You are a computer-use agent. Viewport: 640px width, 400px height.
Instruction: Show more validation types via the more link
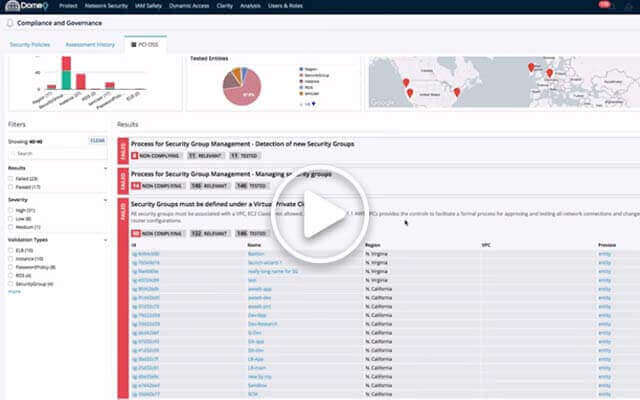point(14,291)
